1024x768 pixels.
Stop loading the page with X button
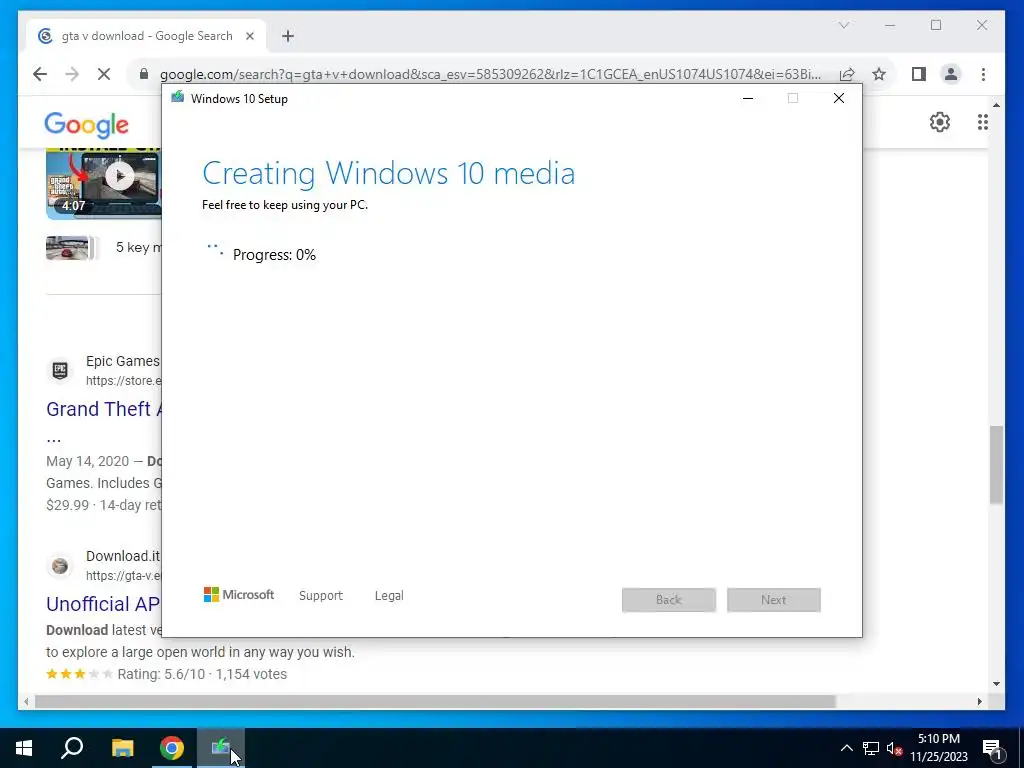pyautogui.click(x=104, y=74)
